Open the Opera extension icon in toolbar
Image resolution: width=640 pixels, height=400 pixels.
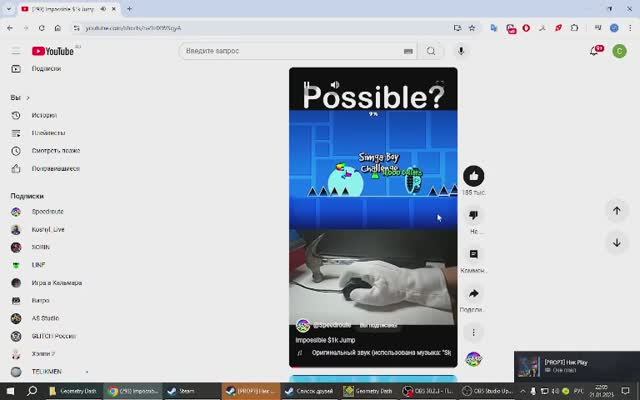click(526, 28)
